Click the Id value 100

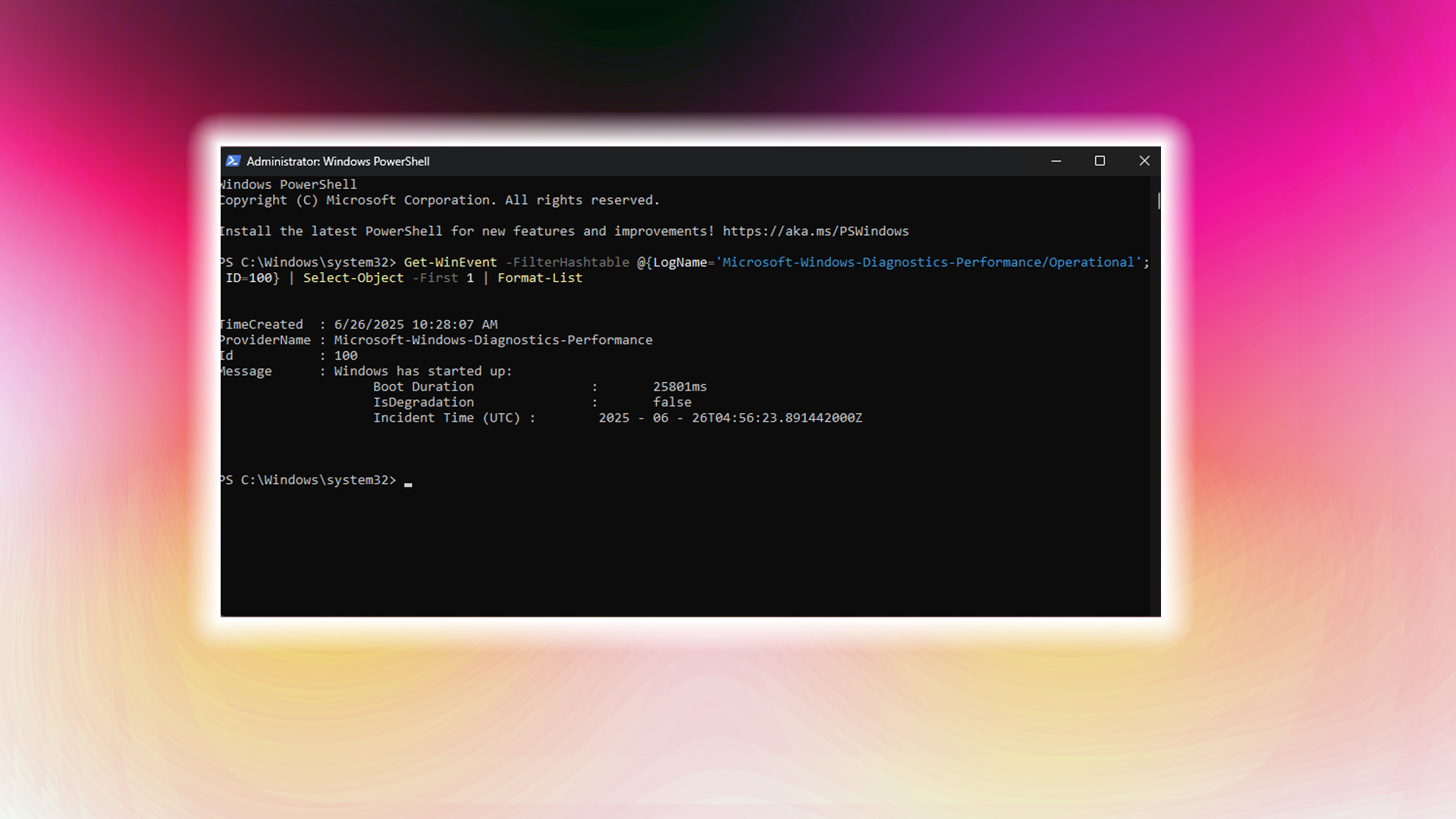click(x=346, y=356)
